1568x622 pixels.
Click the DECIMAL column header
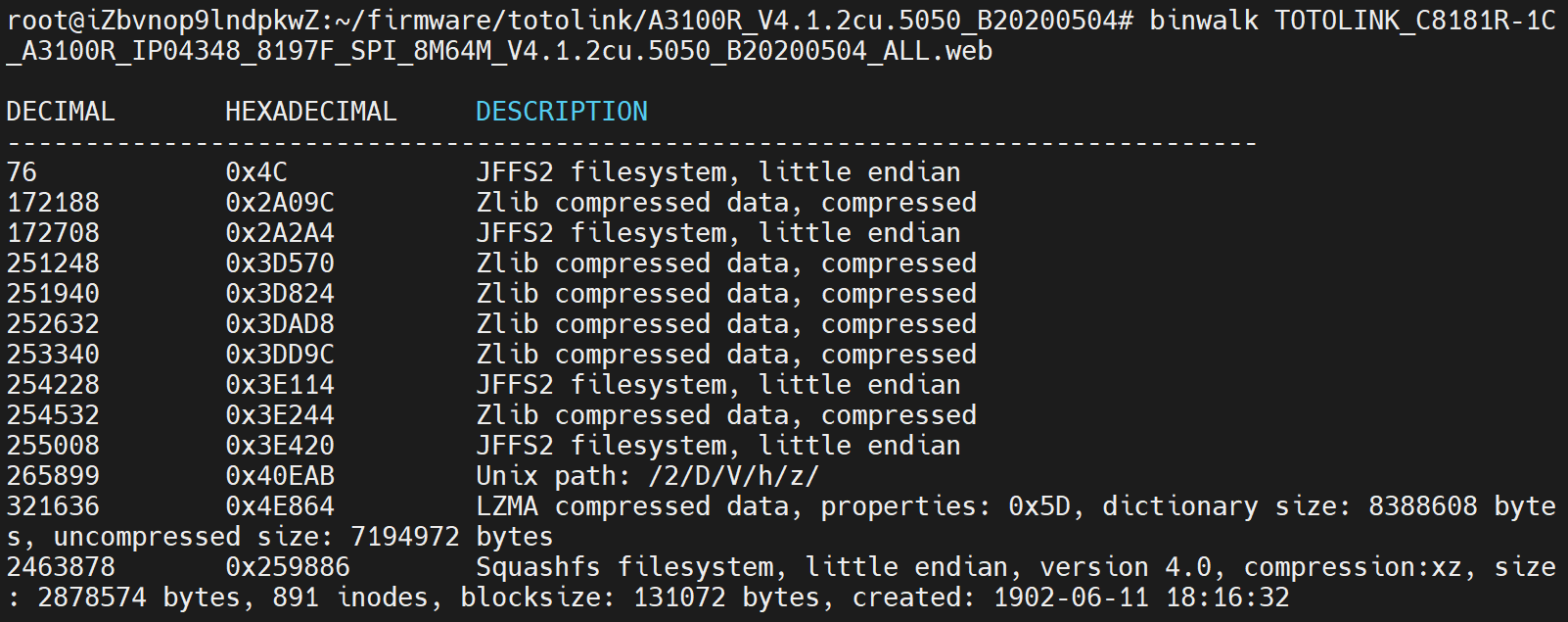click(61, 112)
